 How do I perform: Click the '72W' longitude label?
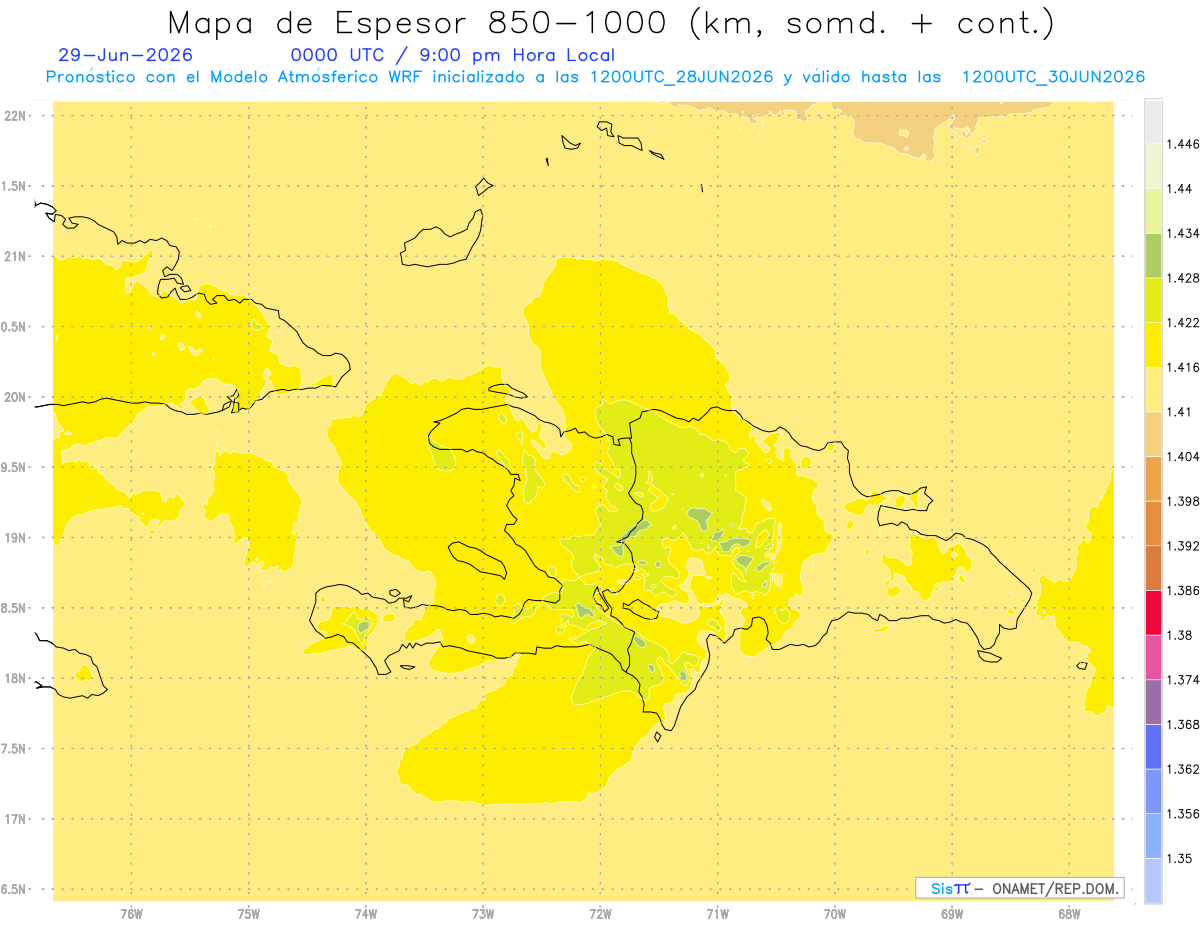[600, 913]
